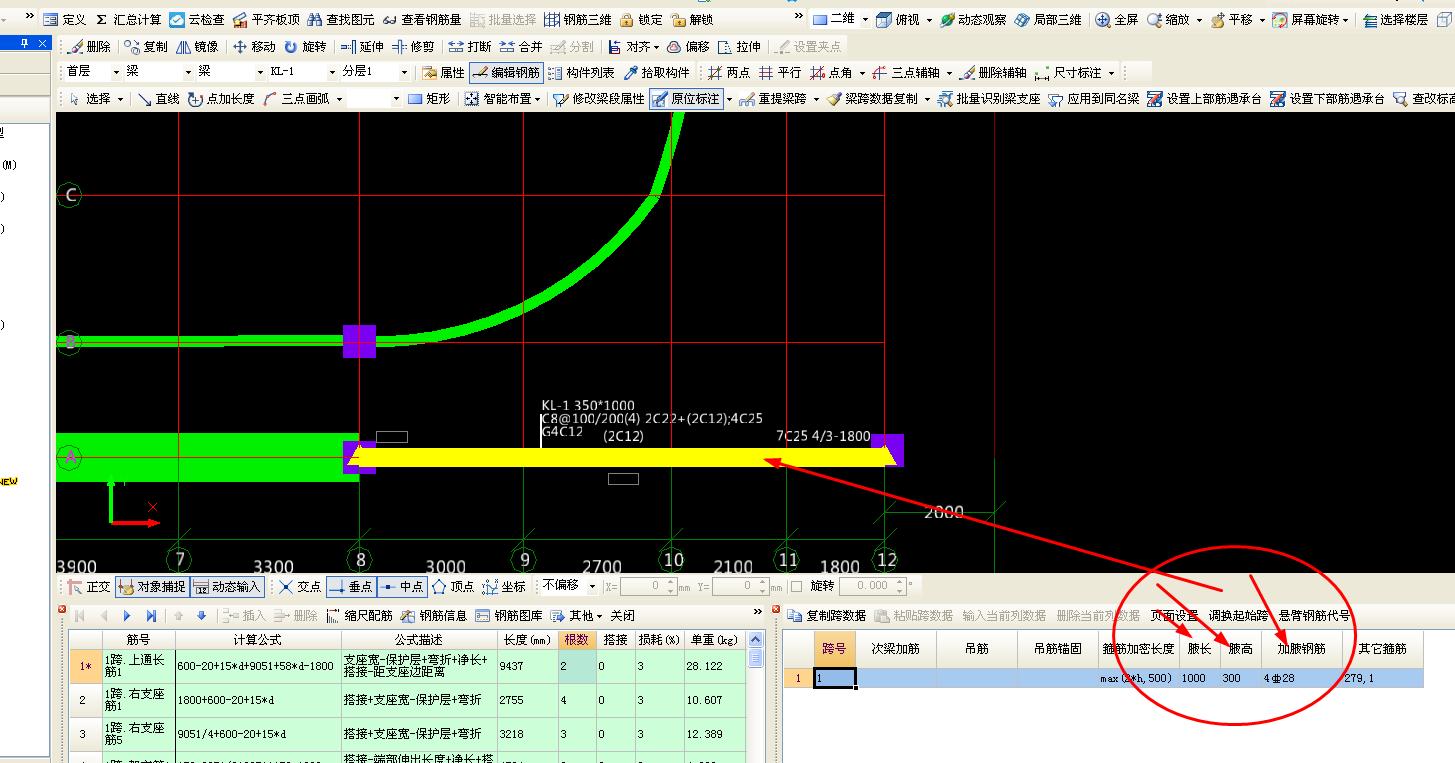The height and width of the screenshot is (763, 1455).
Task: Click the 腋长 column header
Action: tap(1198, 649)
